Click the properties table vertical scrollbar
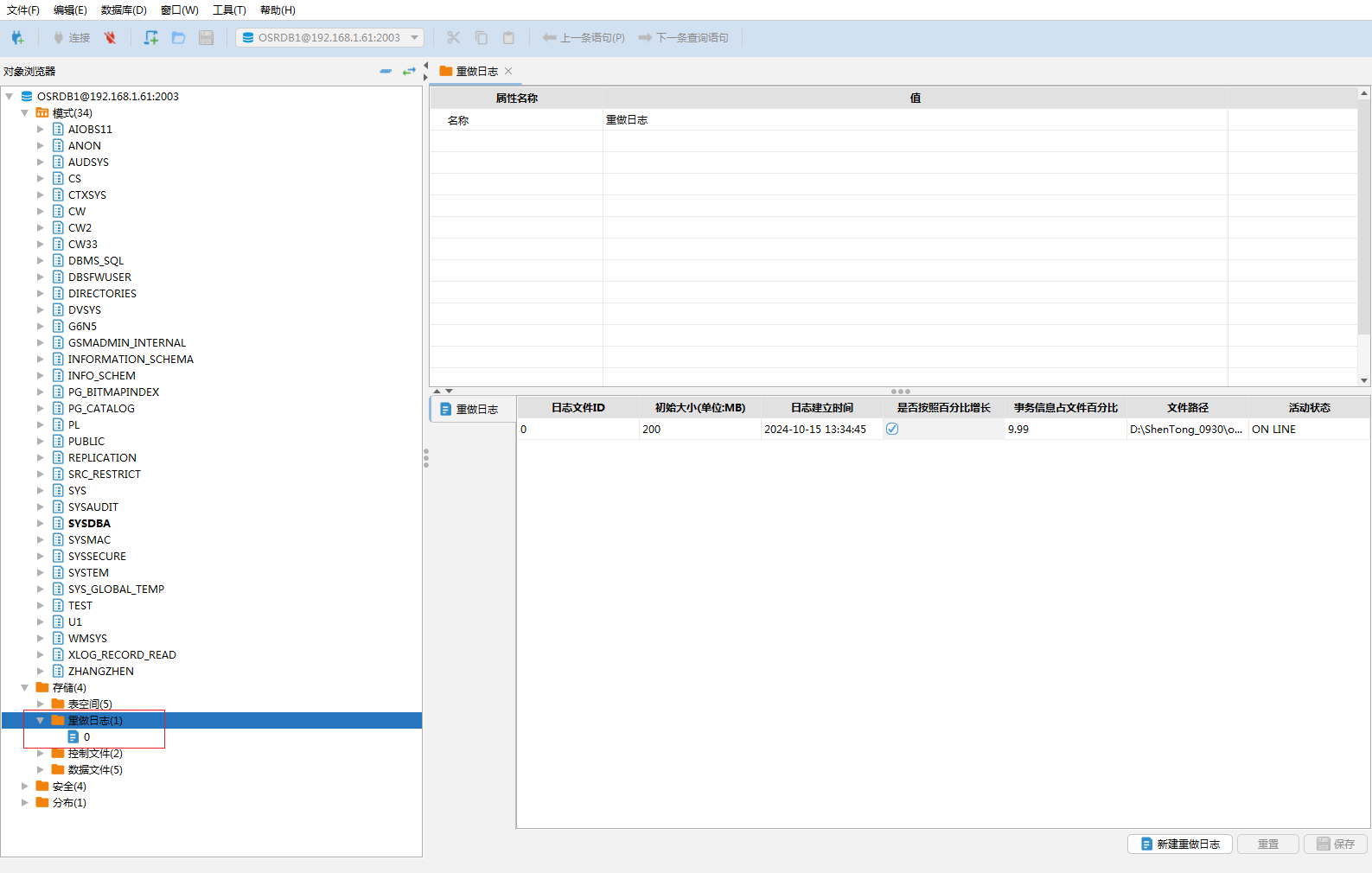Screen dimensions: 1372x873 [x=1363, y=216]
